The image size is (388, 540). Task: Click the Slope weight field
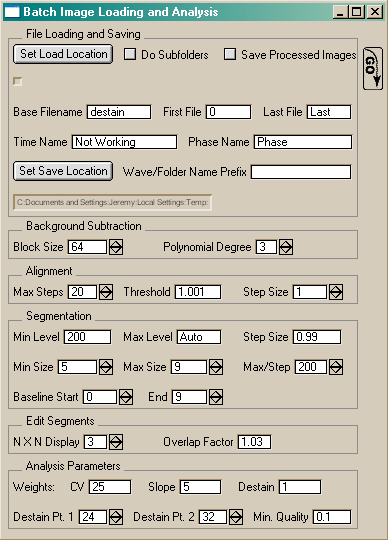(x=200, y=487)
